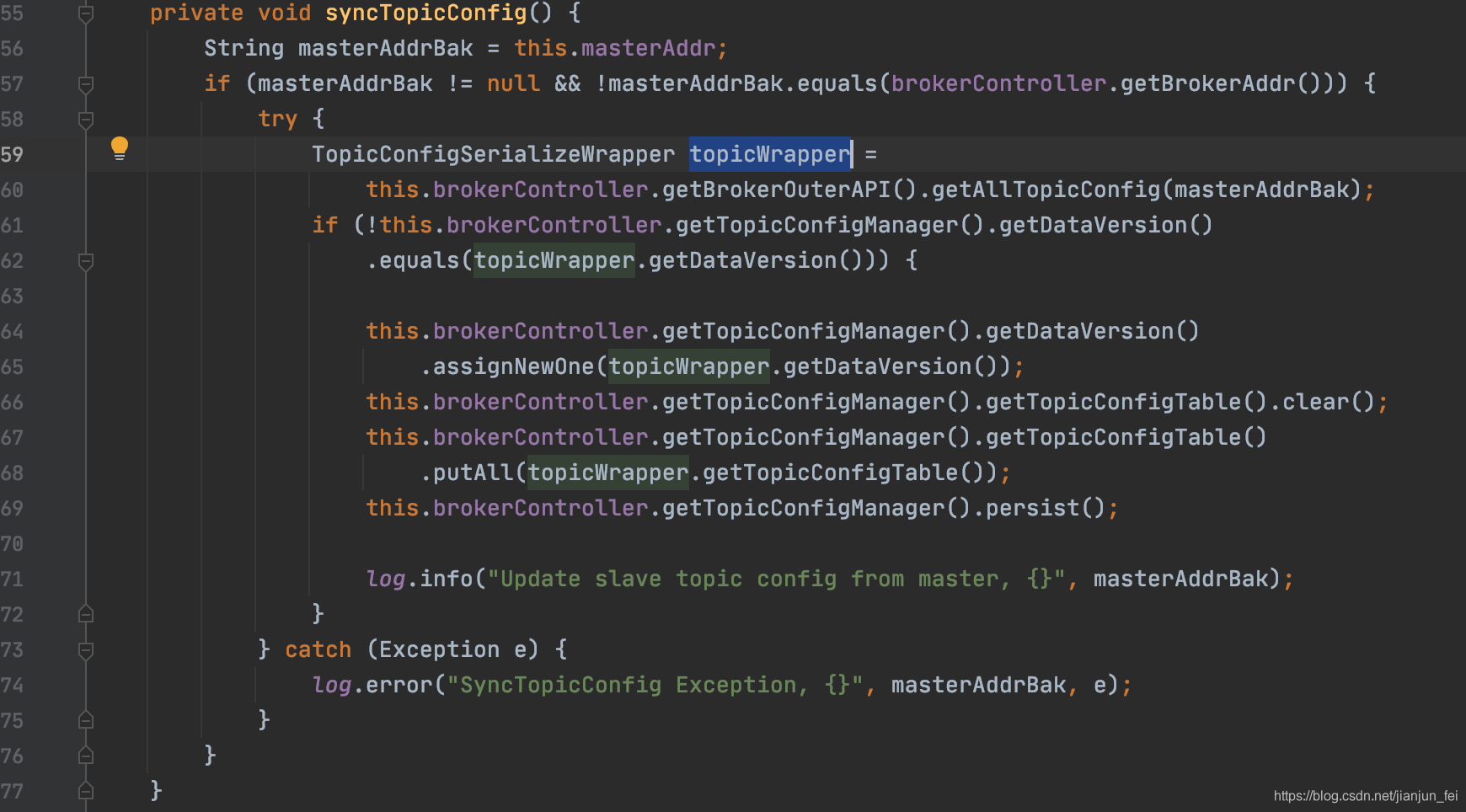Click try keyword on line 58

click(x=277, y=119)
